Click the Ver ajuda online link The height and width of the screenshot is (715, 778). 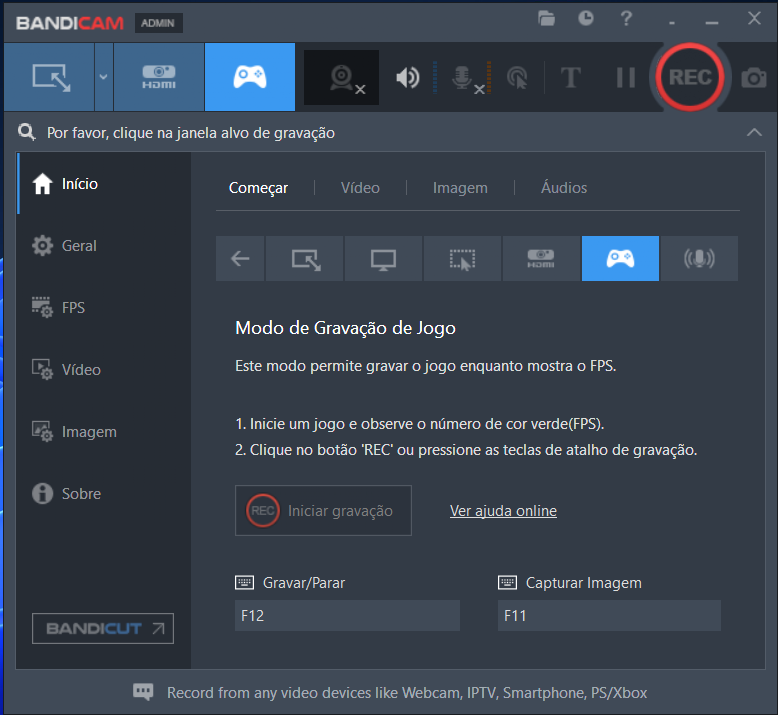503,511
